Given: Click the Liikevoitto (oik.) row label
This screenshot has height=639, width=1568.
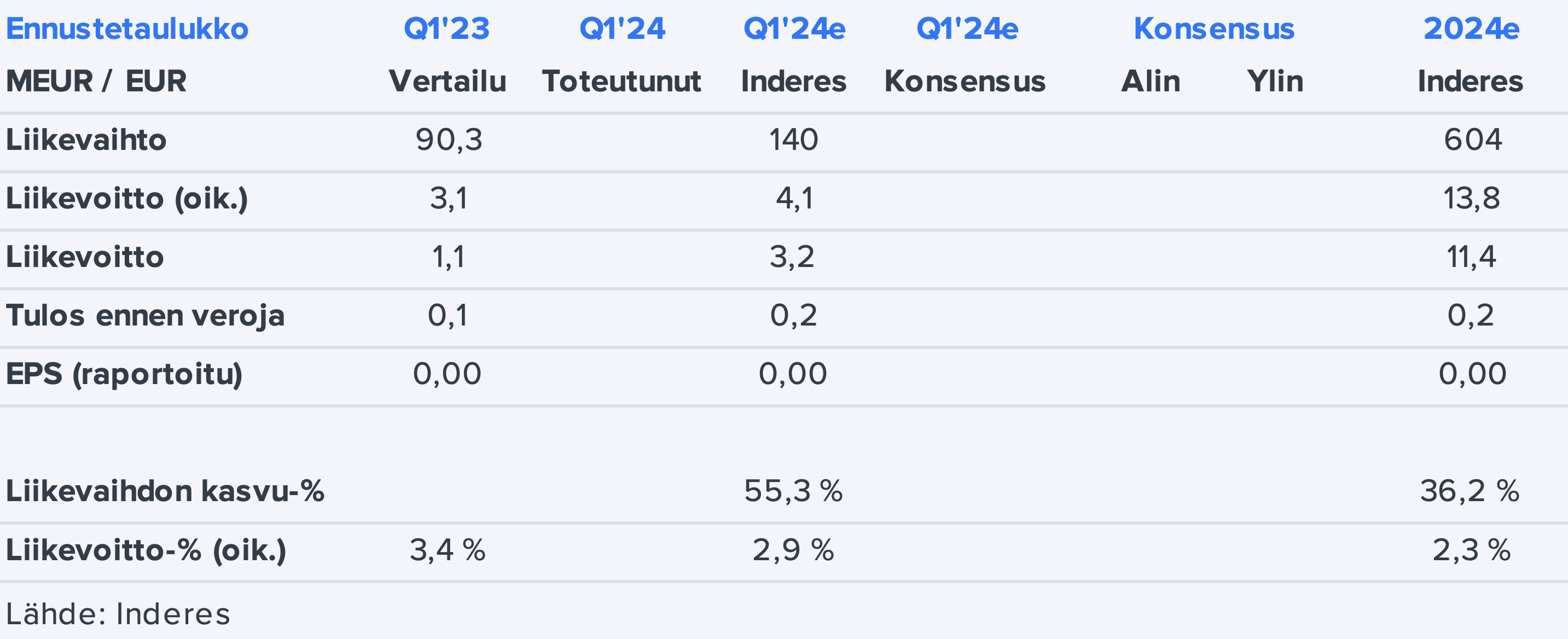Looking at the screenshot, I should [x=127, y=199].
